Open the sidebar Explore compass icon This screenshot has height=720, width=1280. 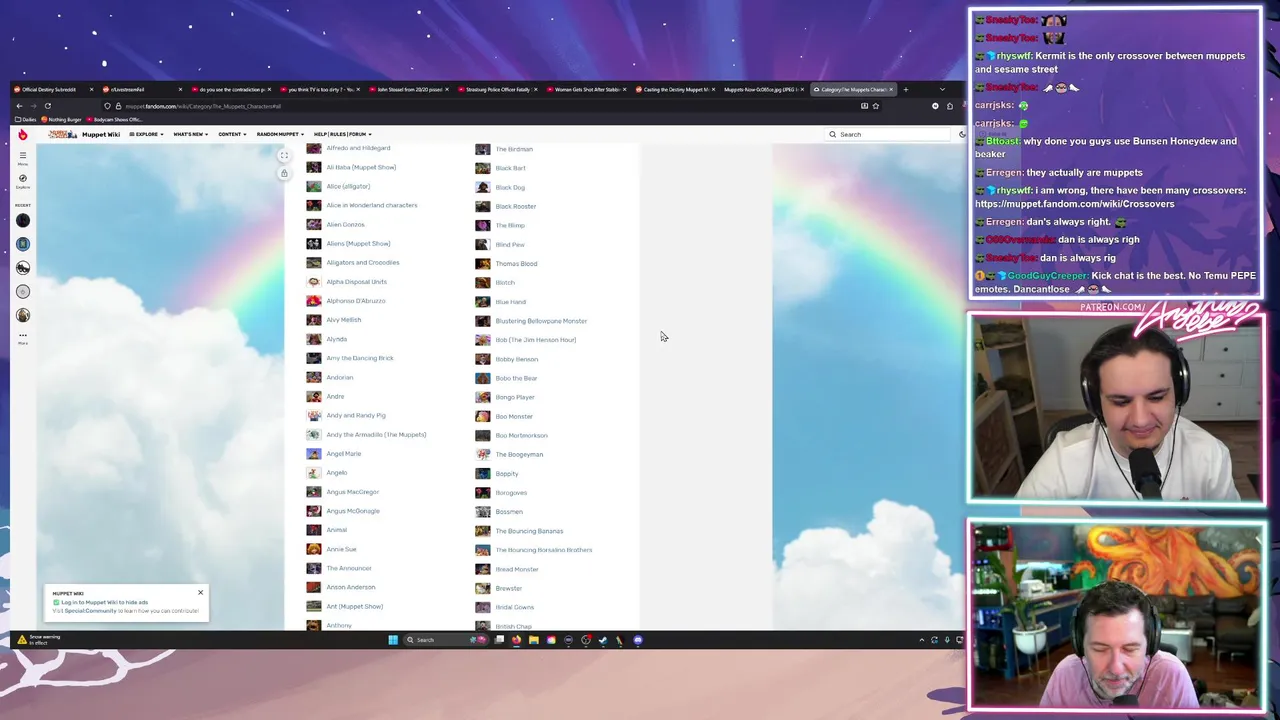(22, 180)
